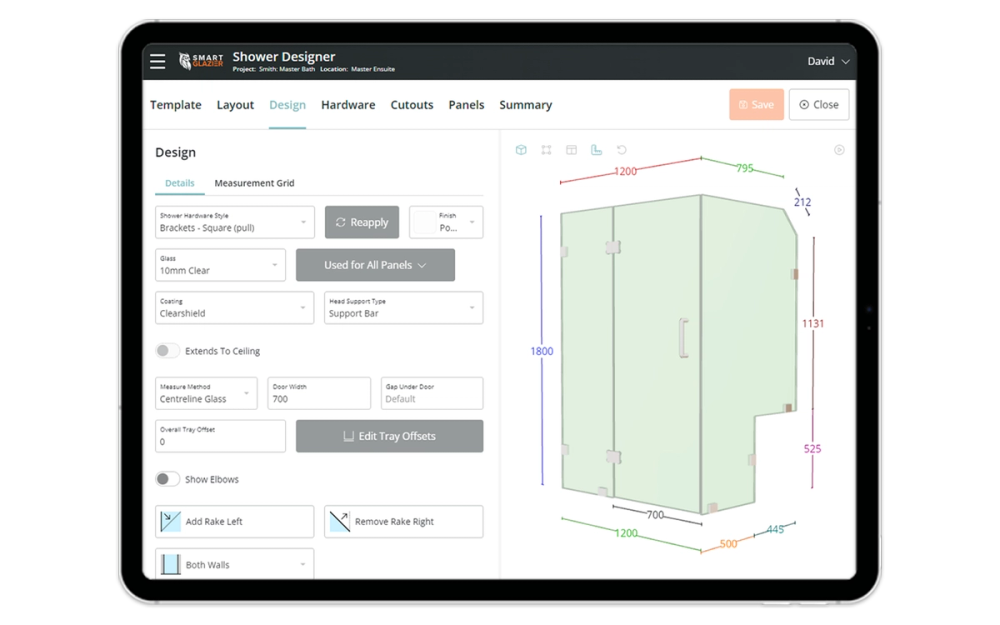The image size is (1000, 625).
Task: Click the expand icon right of the viewer
Action: pos(840,150)
